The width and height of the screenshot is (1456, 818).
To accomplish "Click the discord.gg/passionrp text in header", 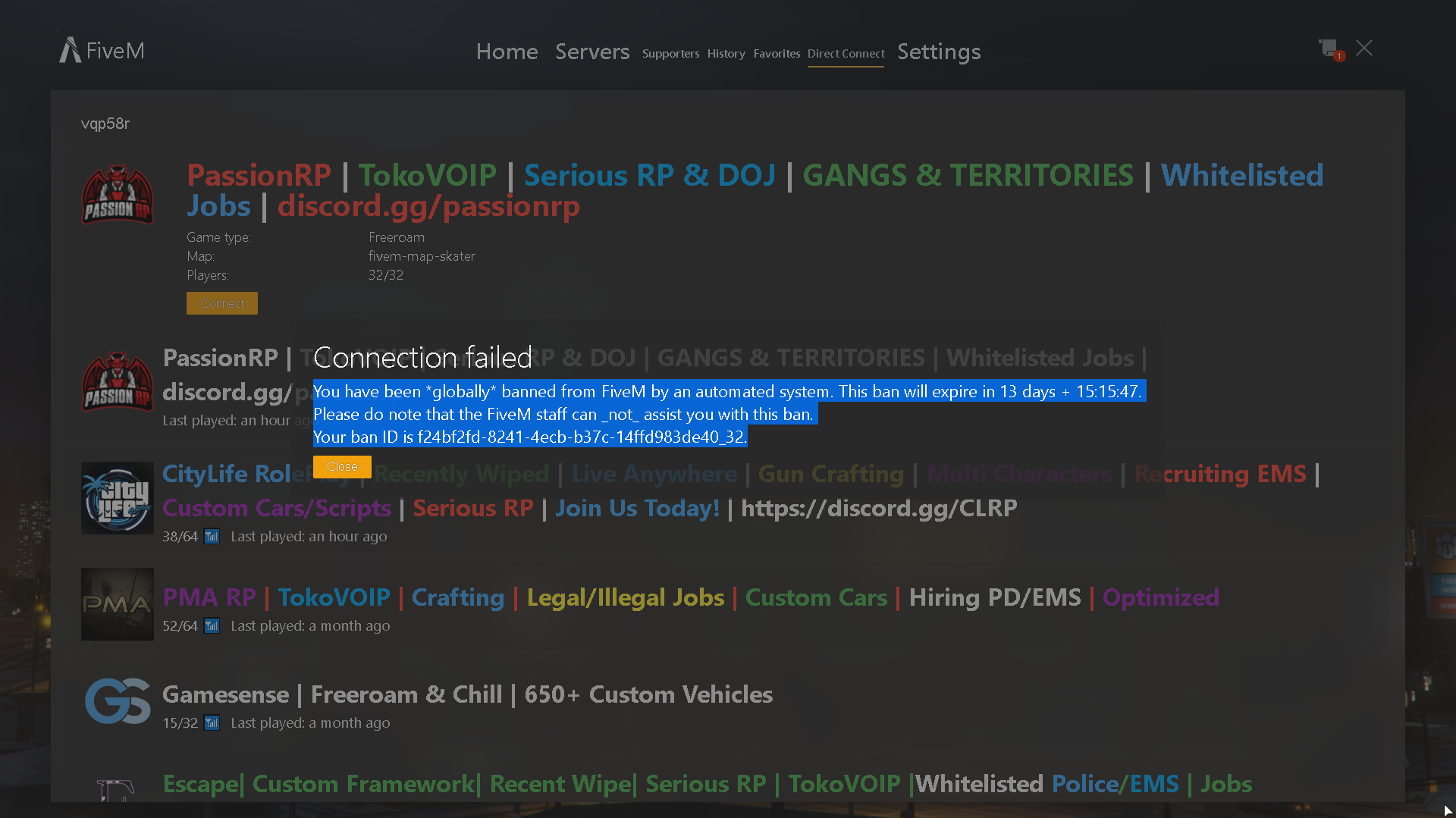I will [x=428, y=206].
